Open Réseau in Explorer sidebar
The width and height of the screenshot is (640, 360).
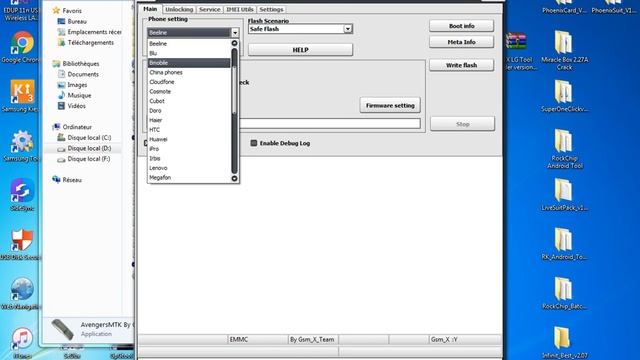click(x=72, y=180)
